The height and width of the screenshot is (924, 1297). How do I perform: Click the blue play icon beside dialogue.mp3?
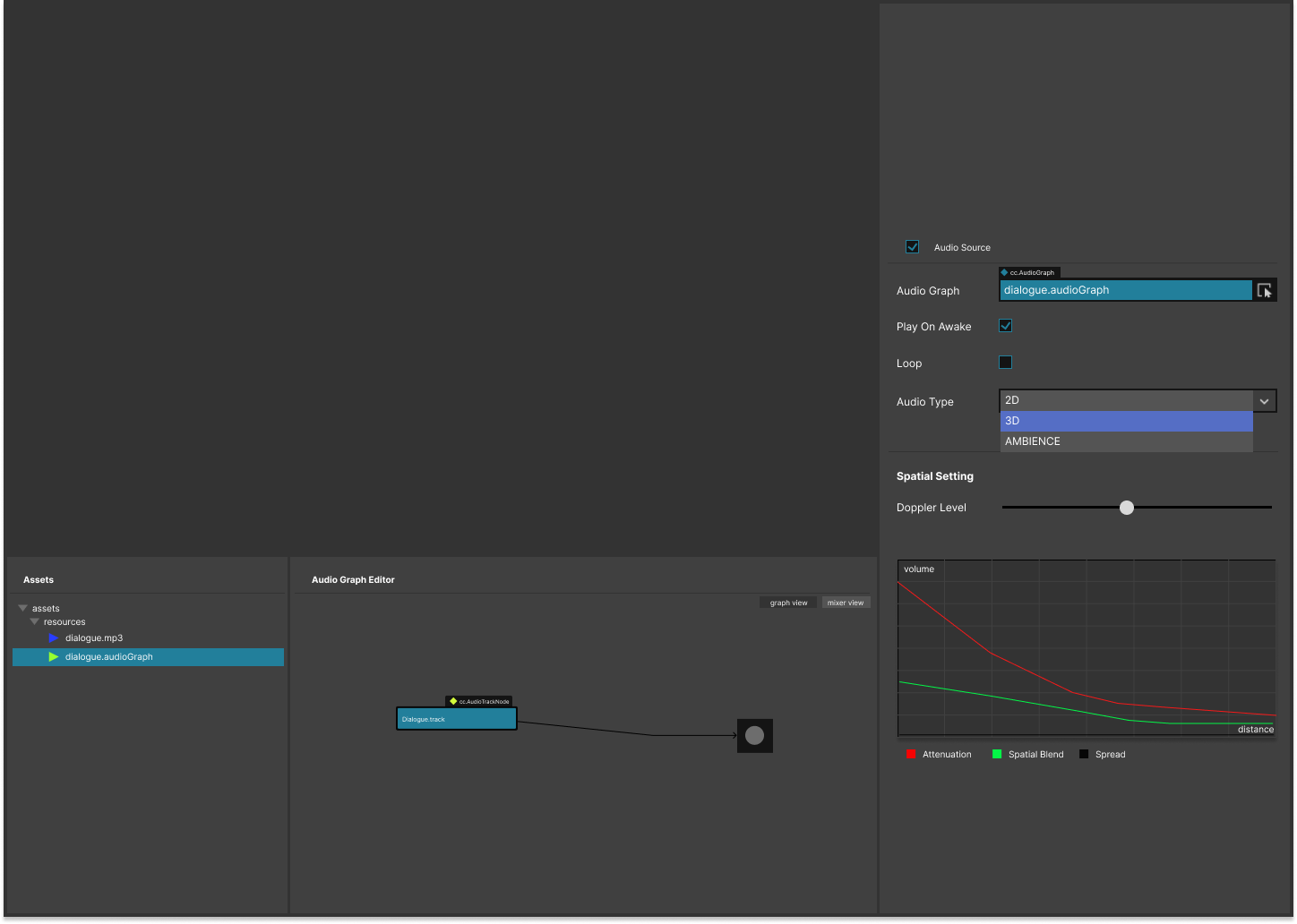pos(53,637)
